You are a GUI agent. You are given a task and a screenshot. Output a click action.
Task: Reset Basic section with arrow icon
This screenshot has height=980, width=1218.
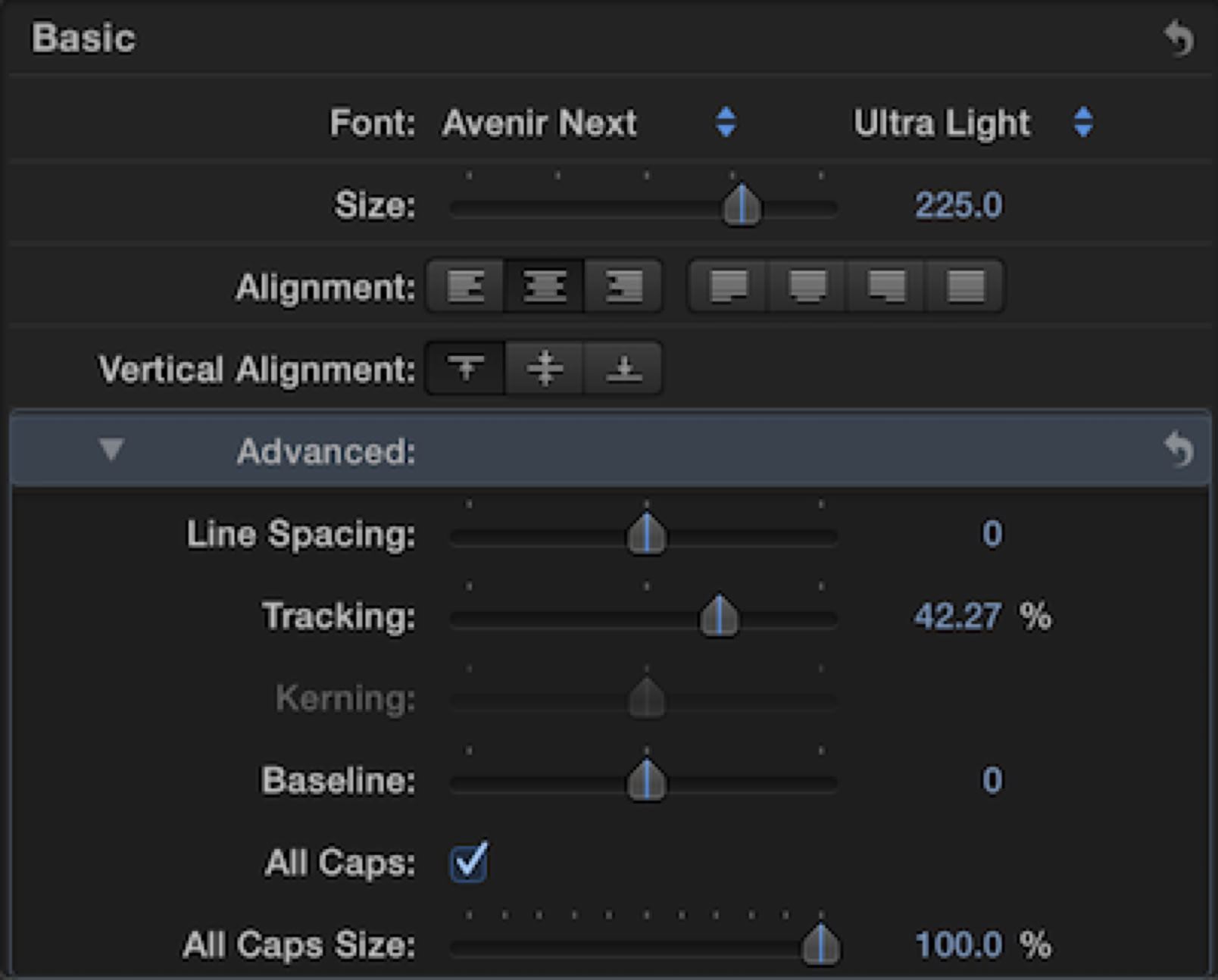tap(1179, 39)
